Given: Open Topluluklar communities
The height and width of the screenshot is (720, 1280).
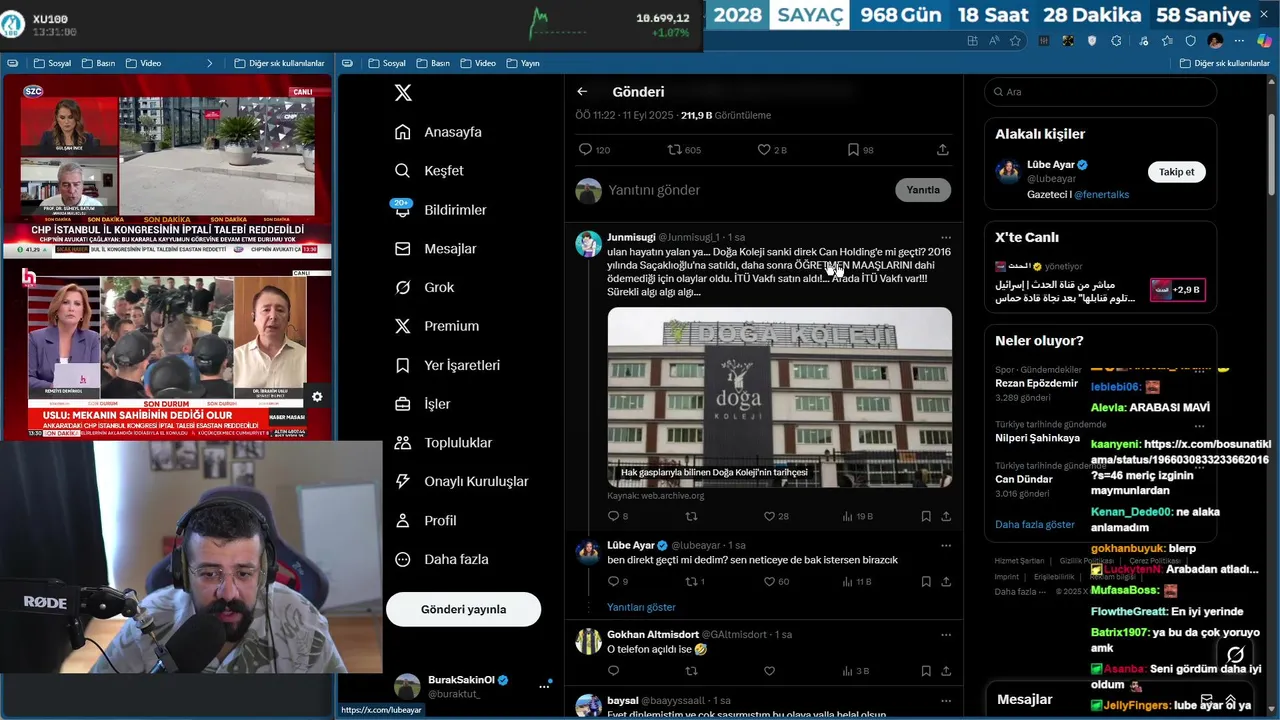Looking at the screenshot, I should [x=445, y=443].
